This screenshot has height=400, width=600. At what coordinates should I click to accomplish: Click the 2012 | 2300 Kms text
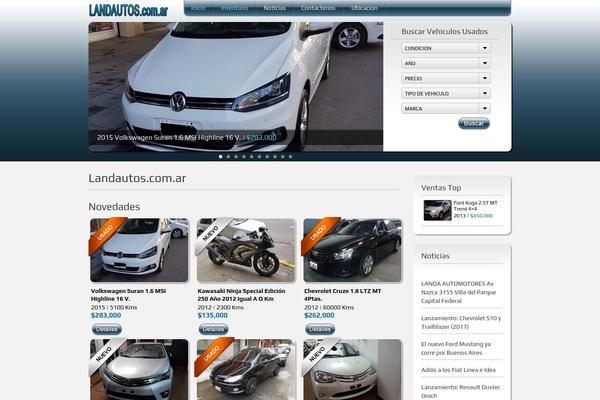[220, 307]
